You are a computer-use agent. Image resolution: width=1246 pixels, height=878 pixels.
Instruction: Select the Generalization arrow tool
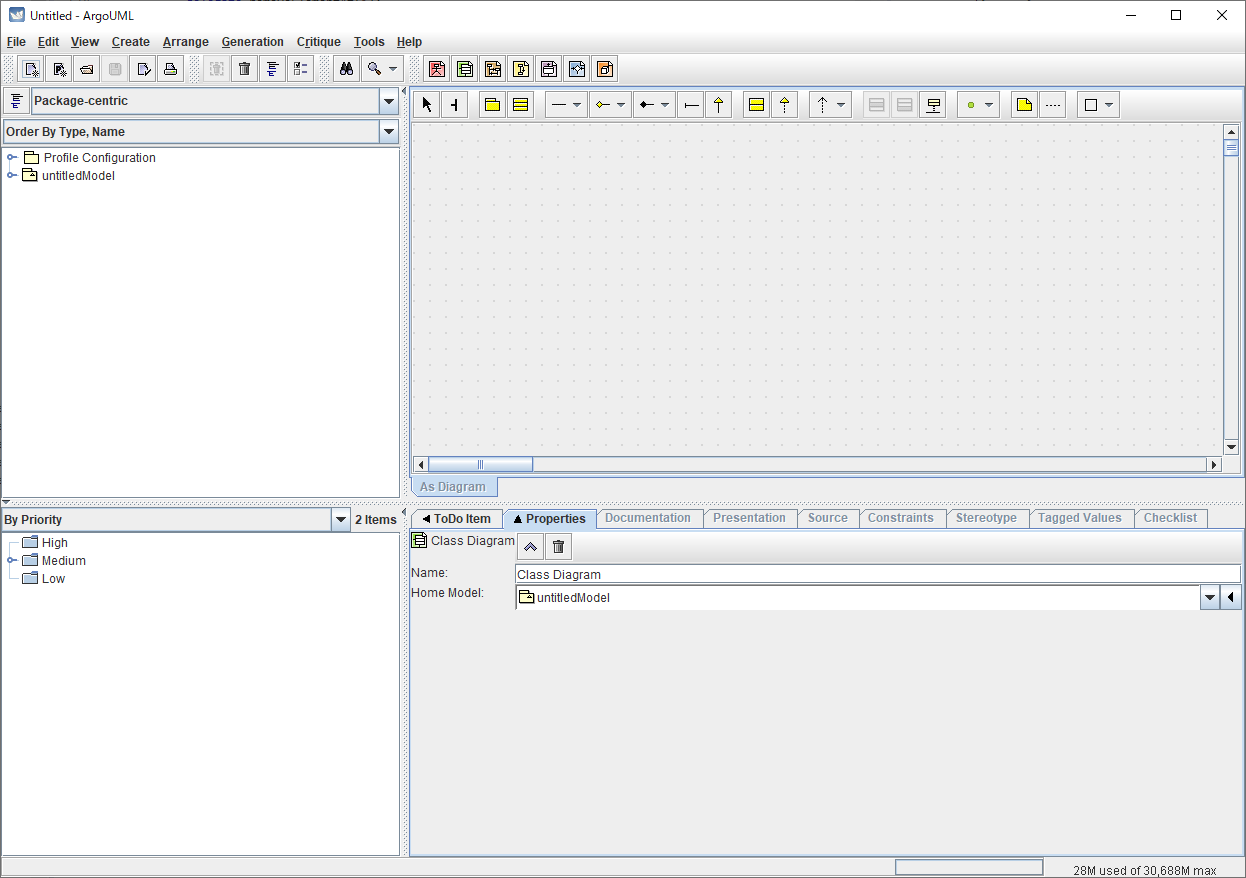718,105
